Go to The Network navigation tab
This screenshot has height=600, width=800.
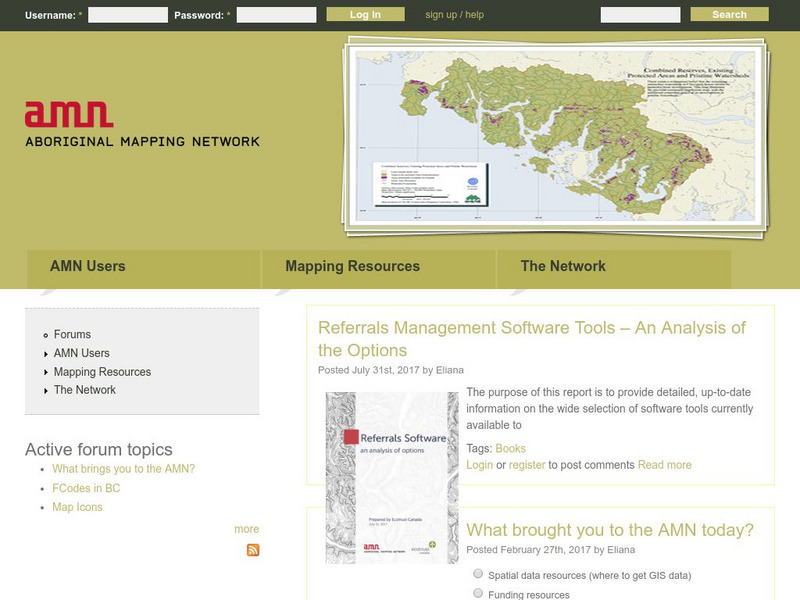pyautogui.click(x=563, y=266)
